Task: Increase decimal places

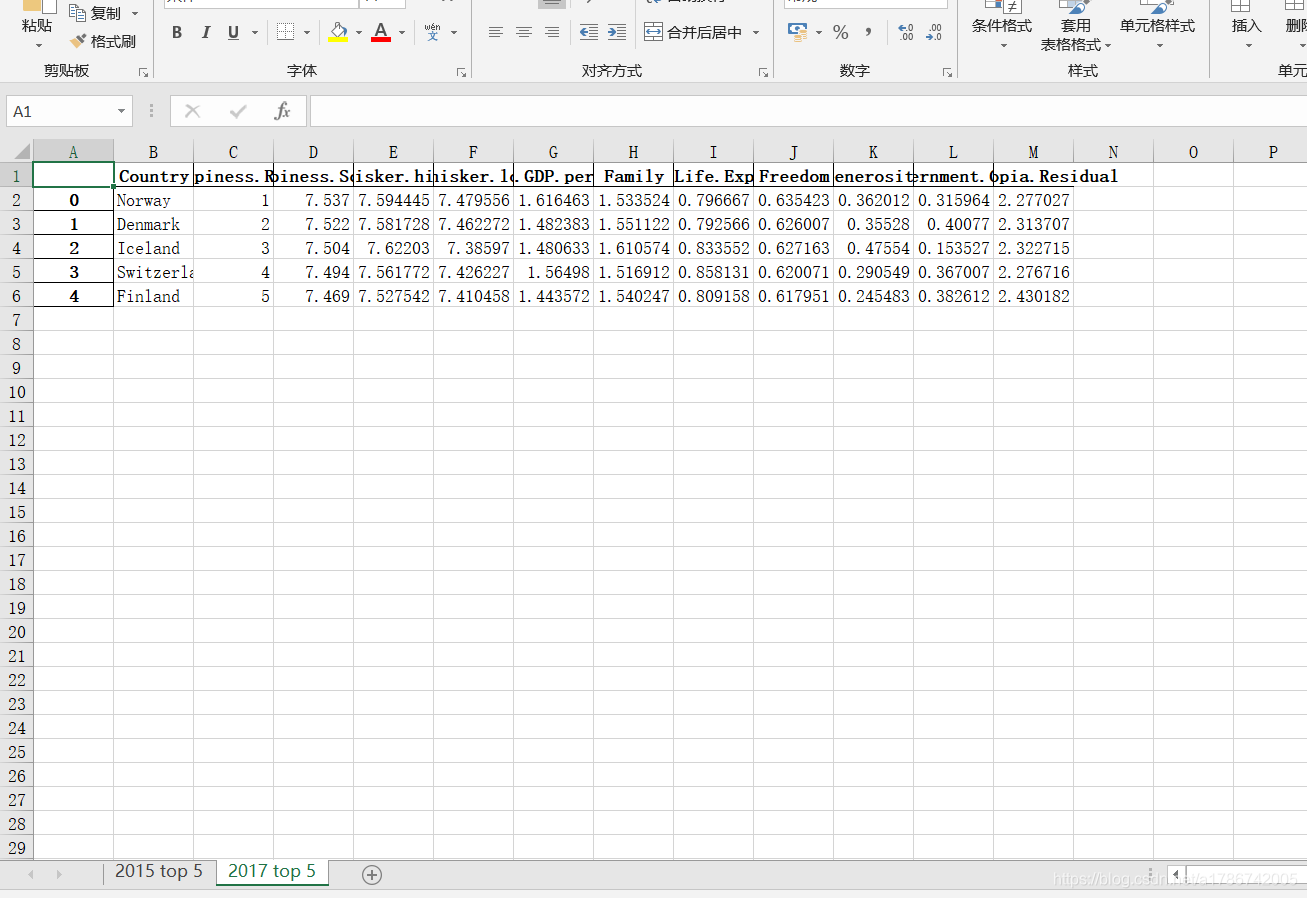Action: coord(905,32)
